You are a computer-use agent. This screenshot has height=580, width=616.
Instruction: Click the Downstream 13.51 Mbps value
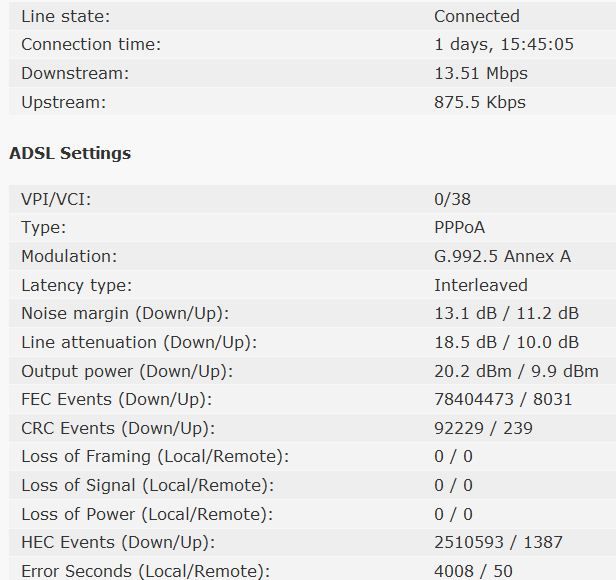(x=480, y=73)
